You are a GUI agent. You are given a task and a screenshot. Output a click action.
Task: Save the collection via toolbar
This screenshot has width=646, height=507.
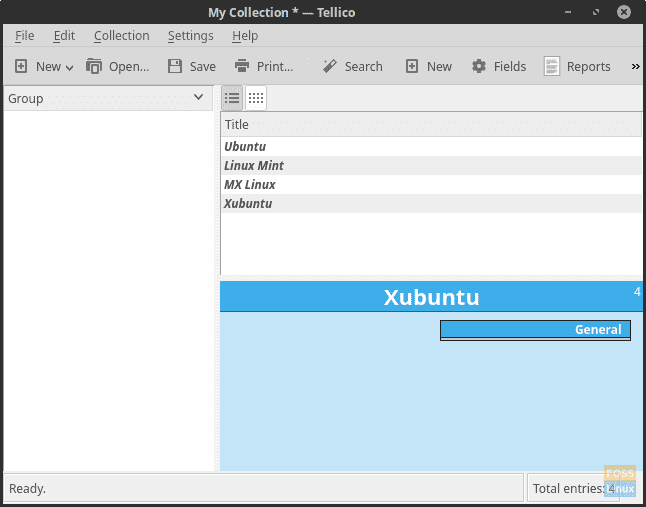[192, 66]
